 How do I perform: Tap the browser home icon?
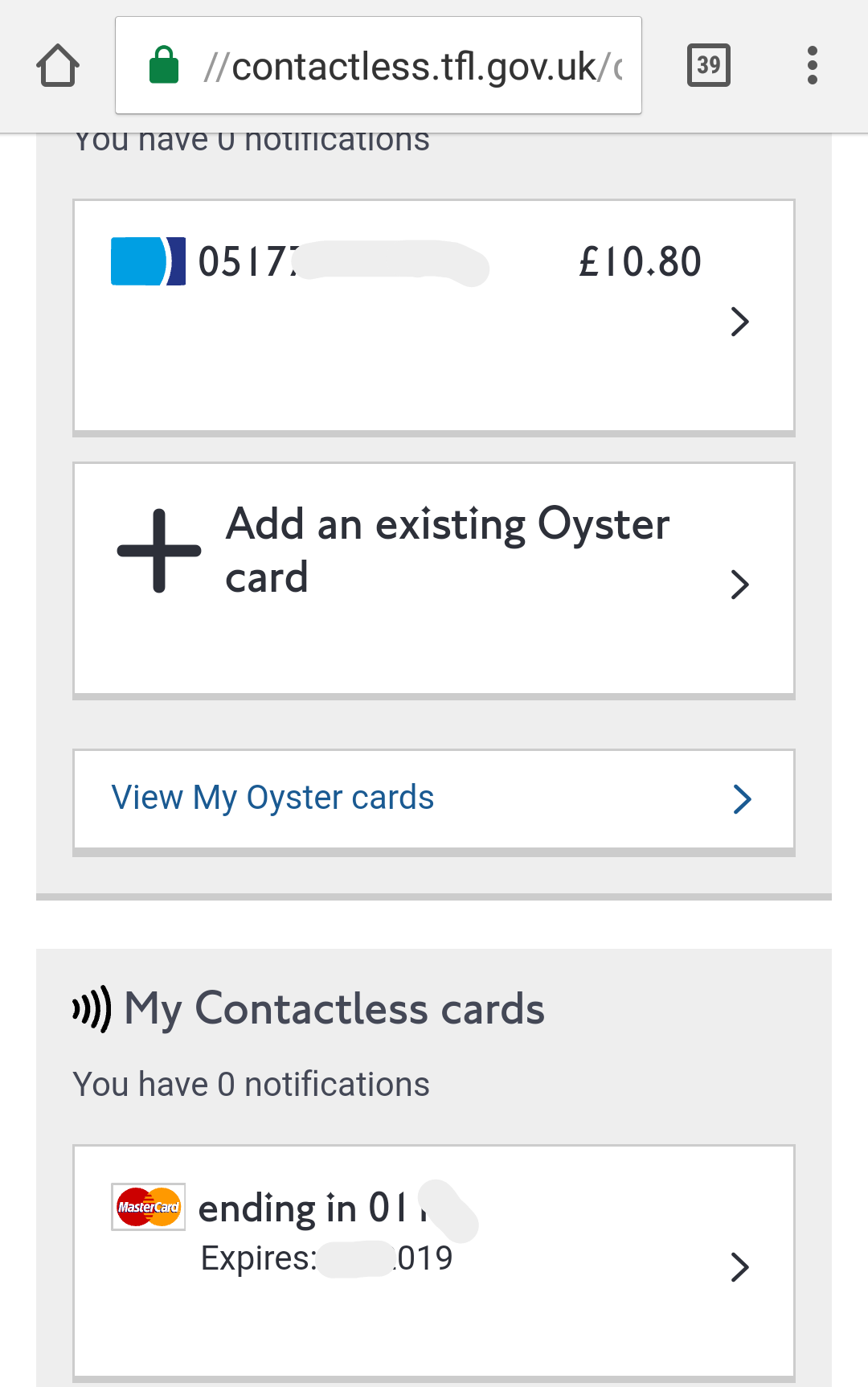coord(58,65)
